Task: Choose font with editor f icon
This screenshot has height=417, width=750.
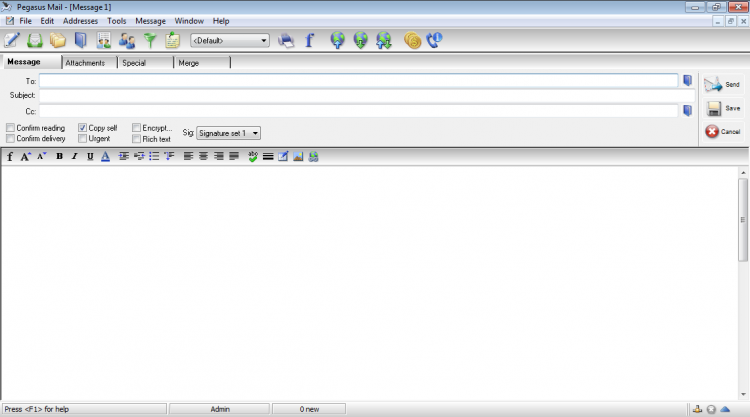Action: point(10,156)
